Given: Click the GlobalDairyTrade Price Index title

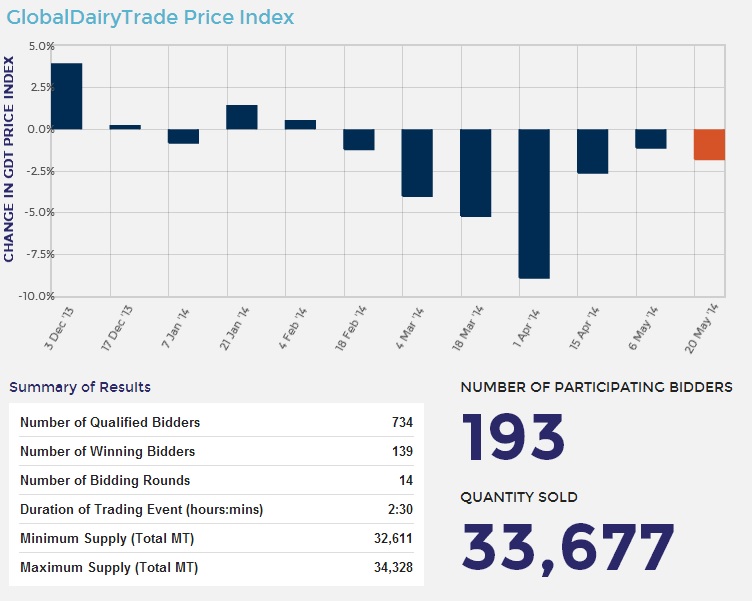Looking at the screenshot, I should click(150, 18).
